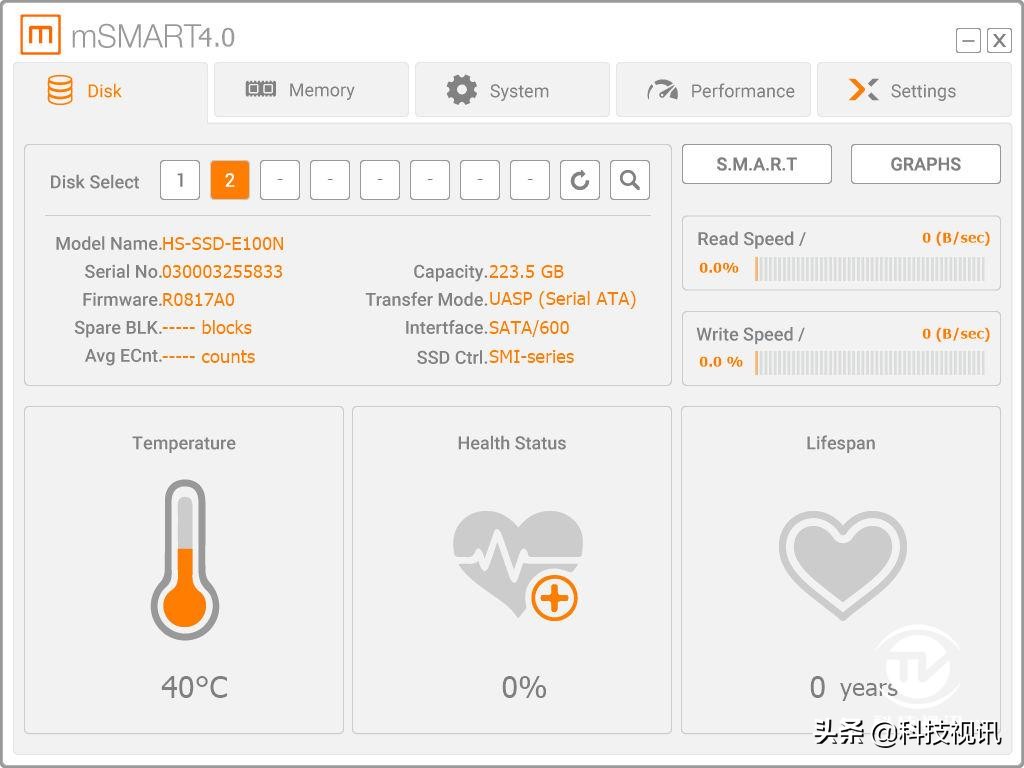Select disk 1

(x=180, y=180)
